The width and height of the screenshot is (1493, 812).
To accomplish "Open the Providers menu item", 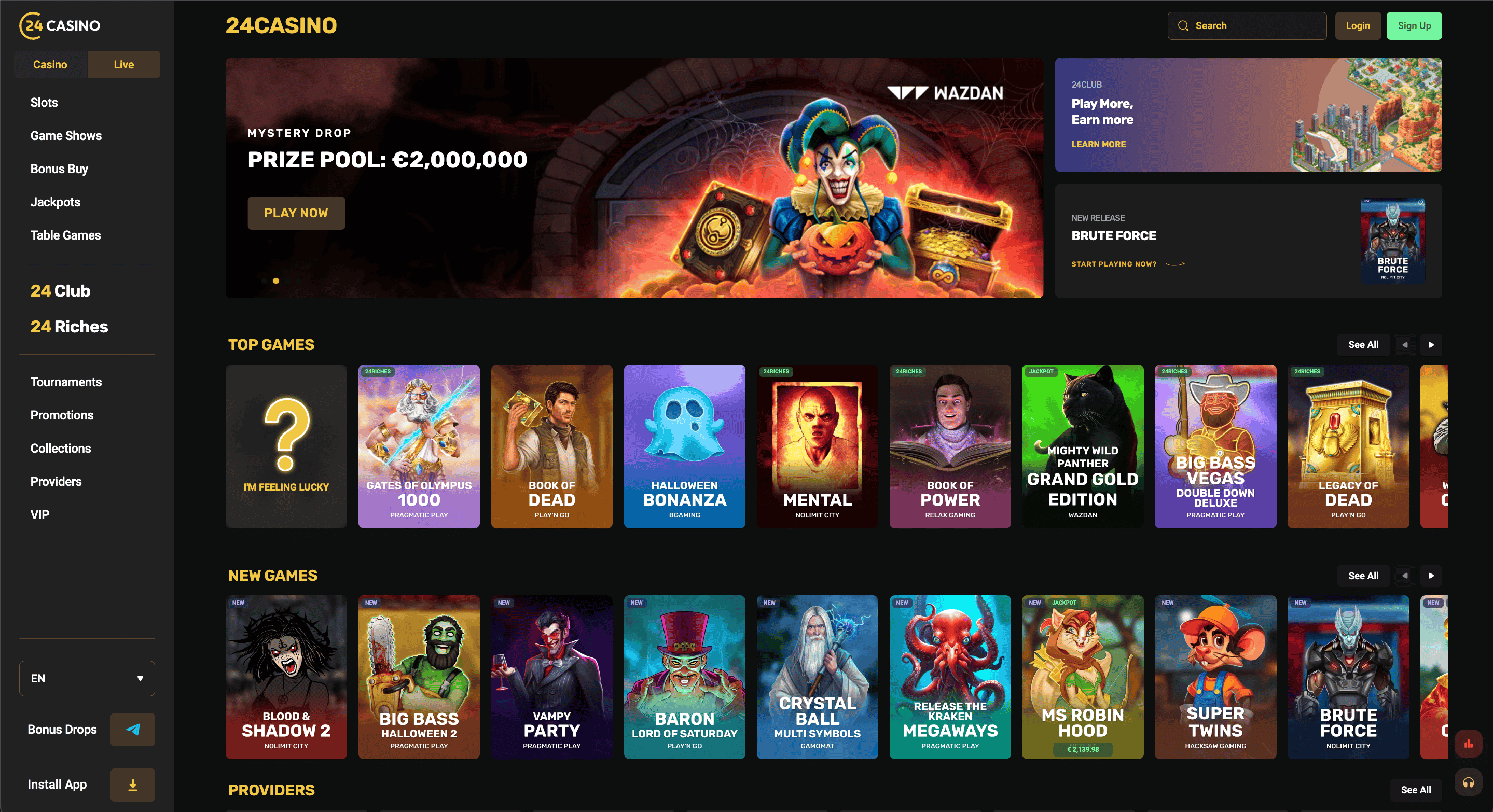I will (x=56, y=481).
